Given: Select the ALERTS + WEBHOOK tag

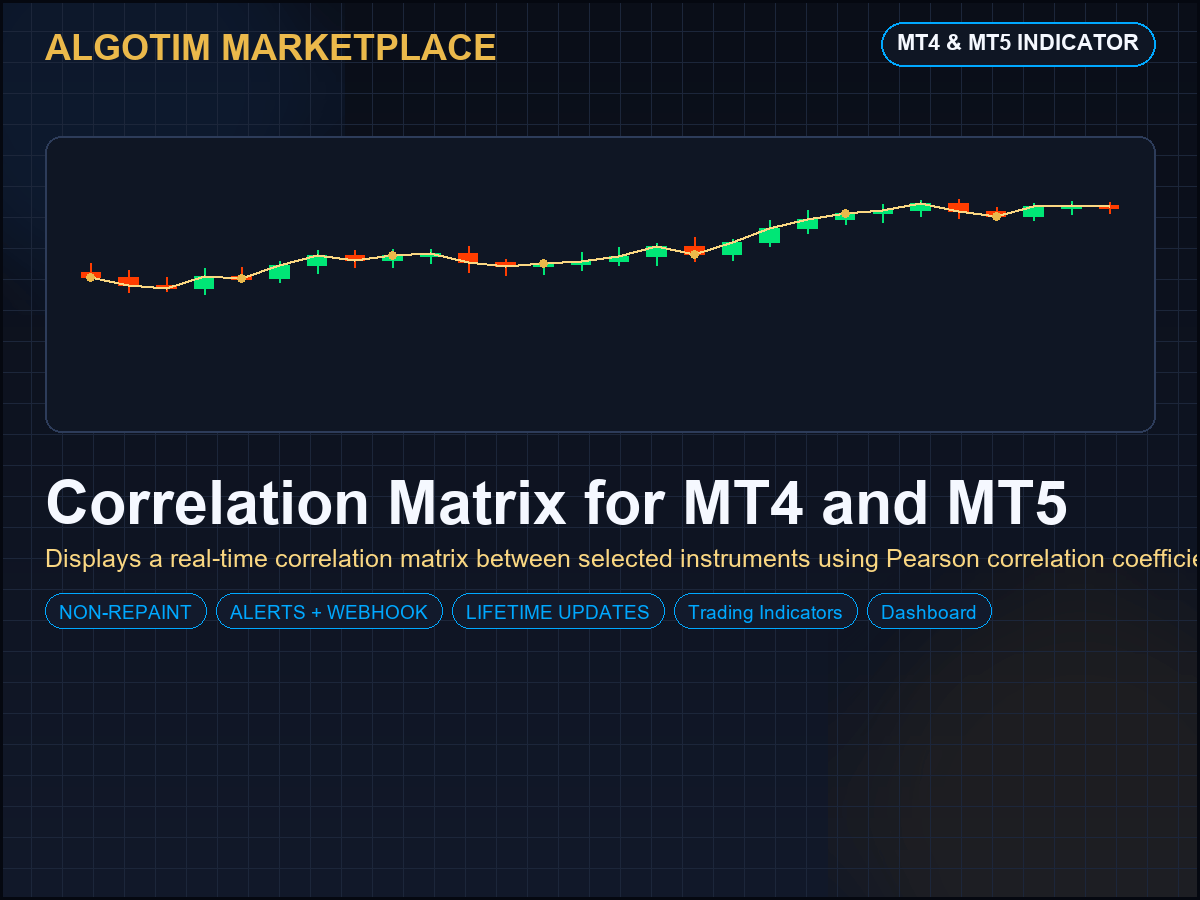Looking at the screenshot, I should click(x=329, y=612).
